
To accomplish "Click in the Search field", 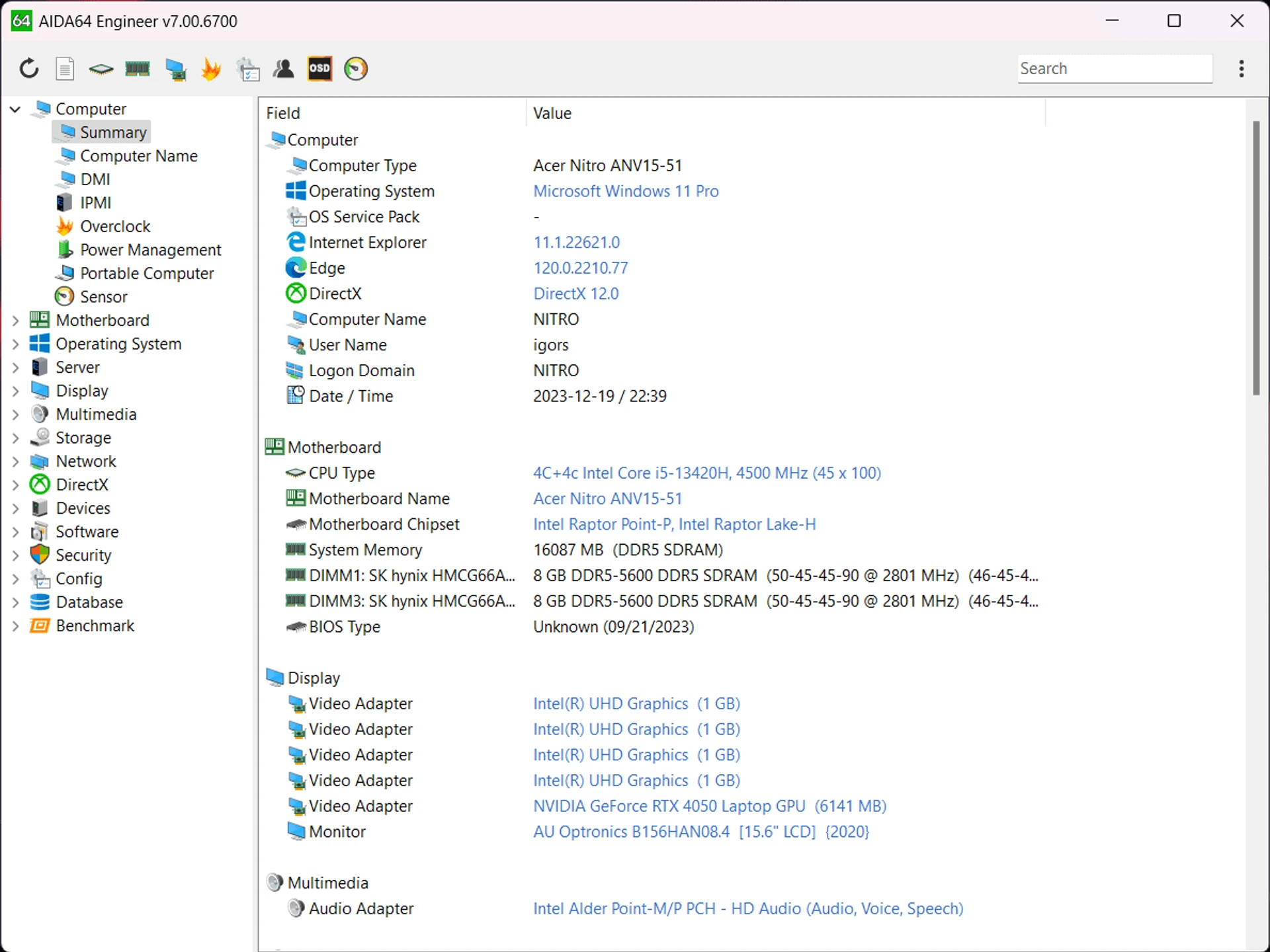I will (1115, 69).
